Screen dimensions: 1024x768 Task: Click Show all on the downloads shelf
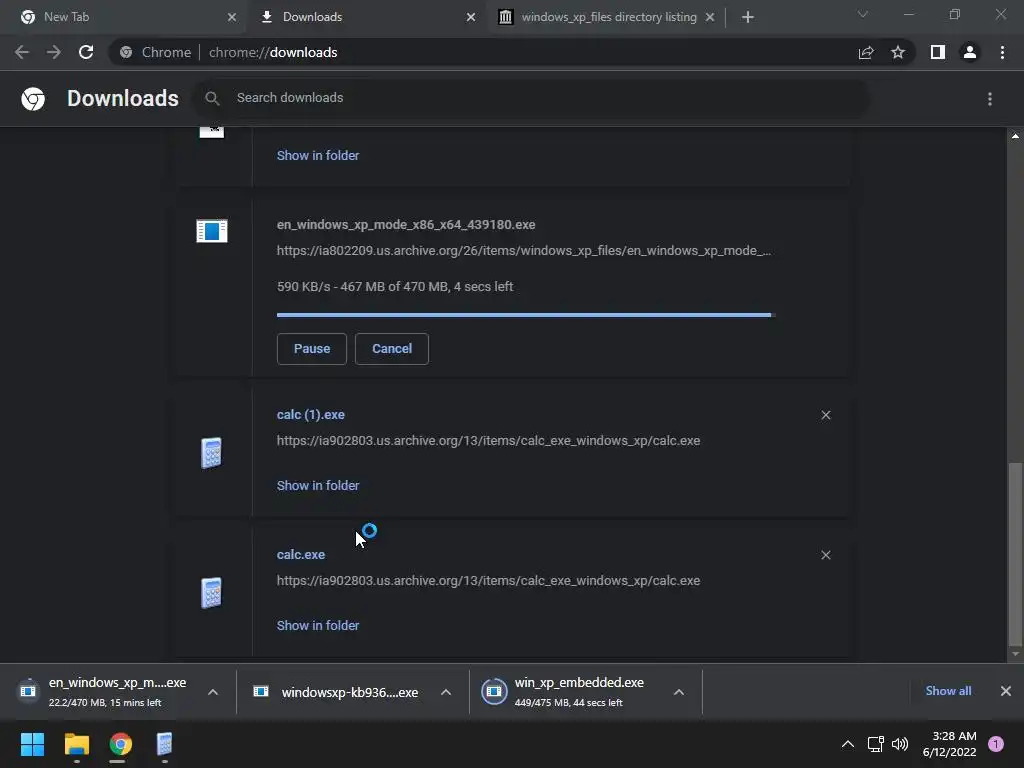[948, 691]
